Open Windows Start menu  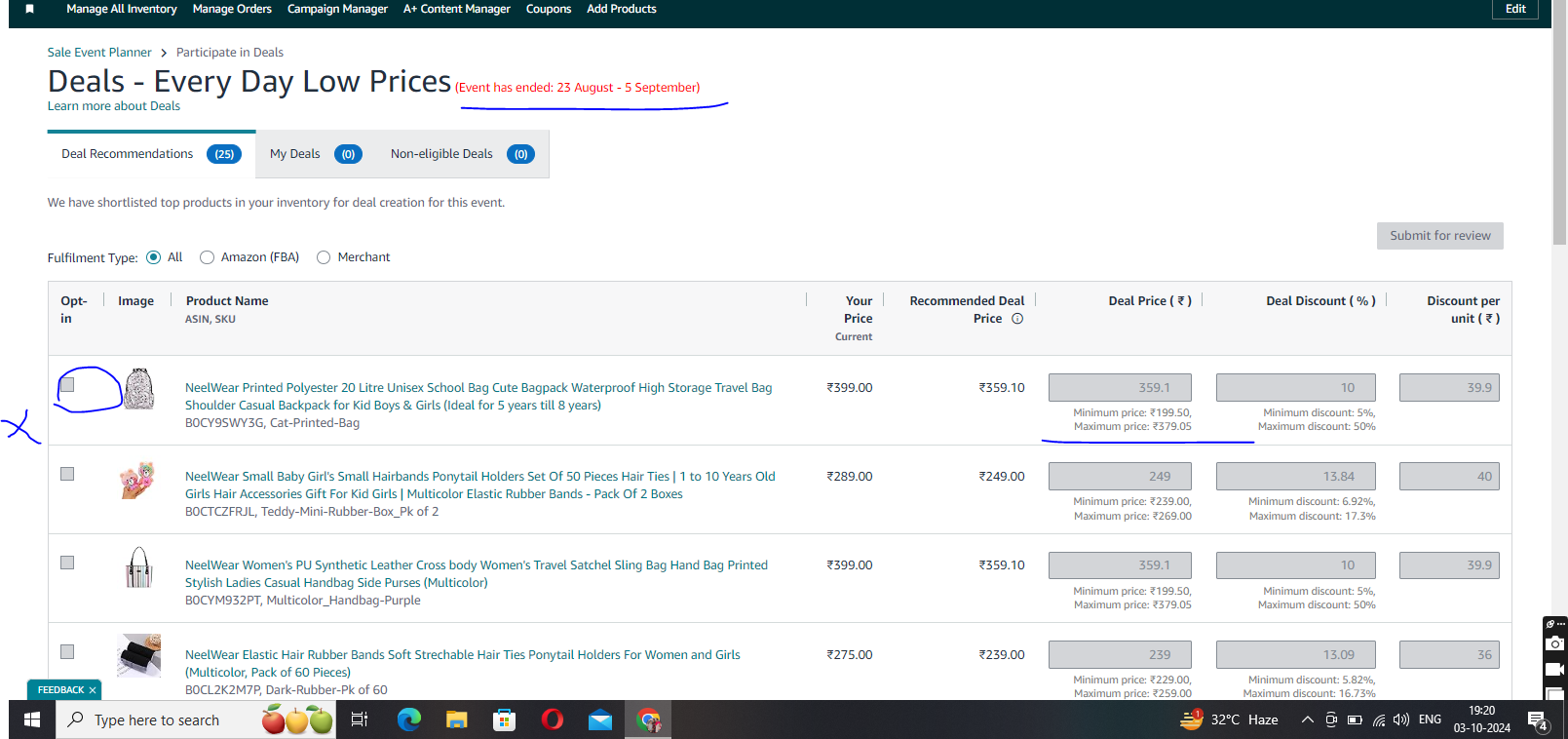(x=31, y=720)
